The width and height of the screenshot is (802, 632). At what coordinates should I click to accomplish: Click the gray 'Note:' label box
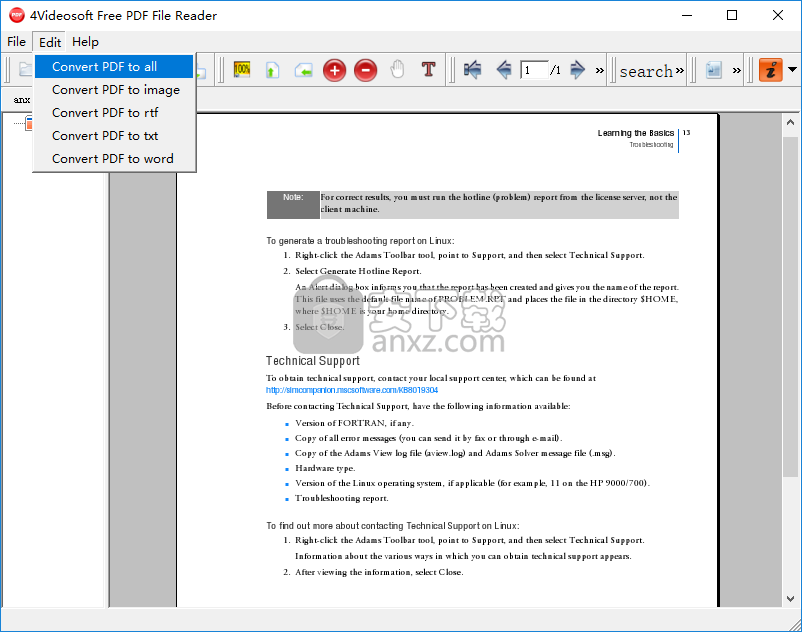[x=293, y=205]
